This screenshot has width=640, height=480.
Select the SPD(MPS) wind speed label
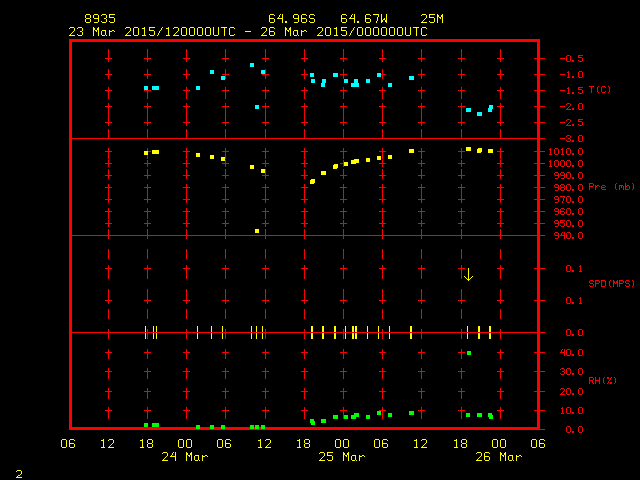611,284
